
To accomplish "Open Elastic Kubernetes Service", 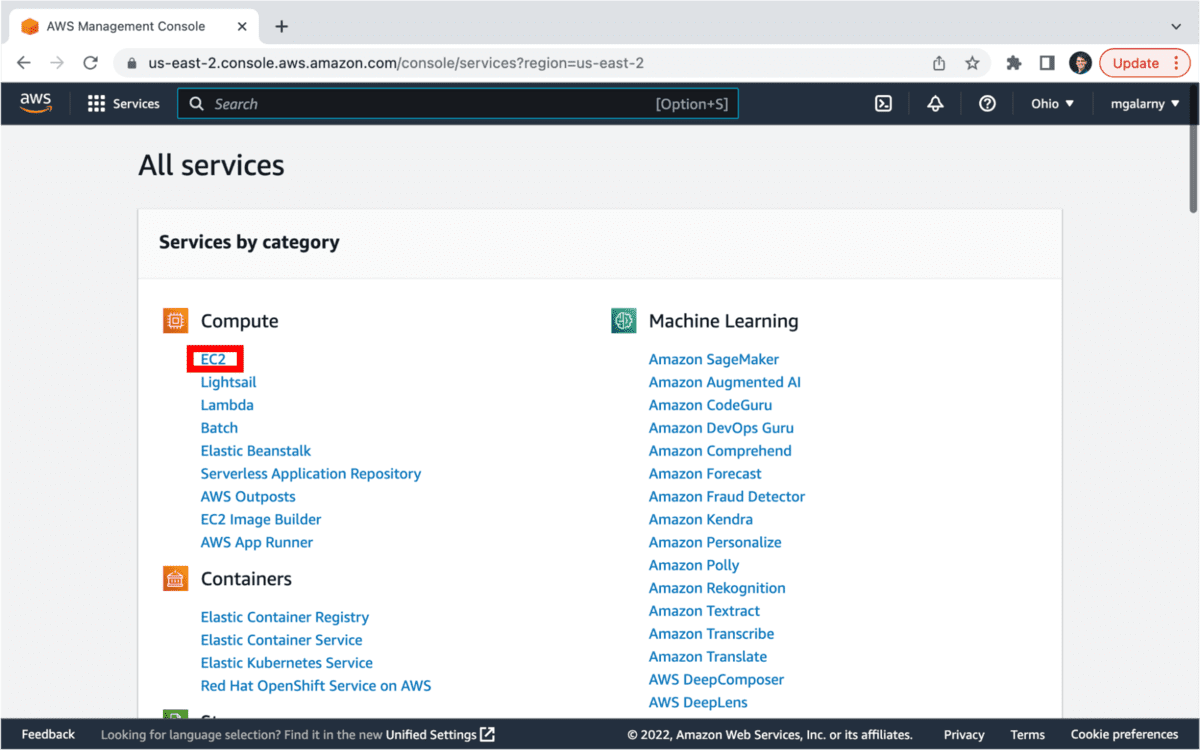I will tap(286, 663).
